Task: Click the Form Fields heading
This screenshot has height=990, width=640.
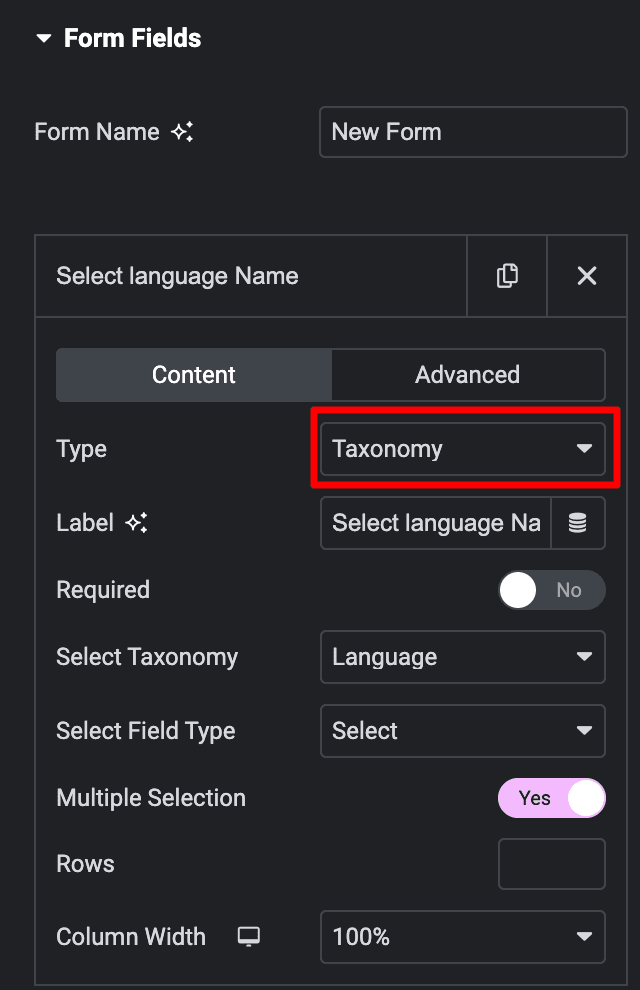Action: [x=132, y=38]
